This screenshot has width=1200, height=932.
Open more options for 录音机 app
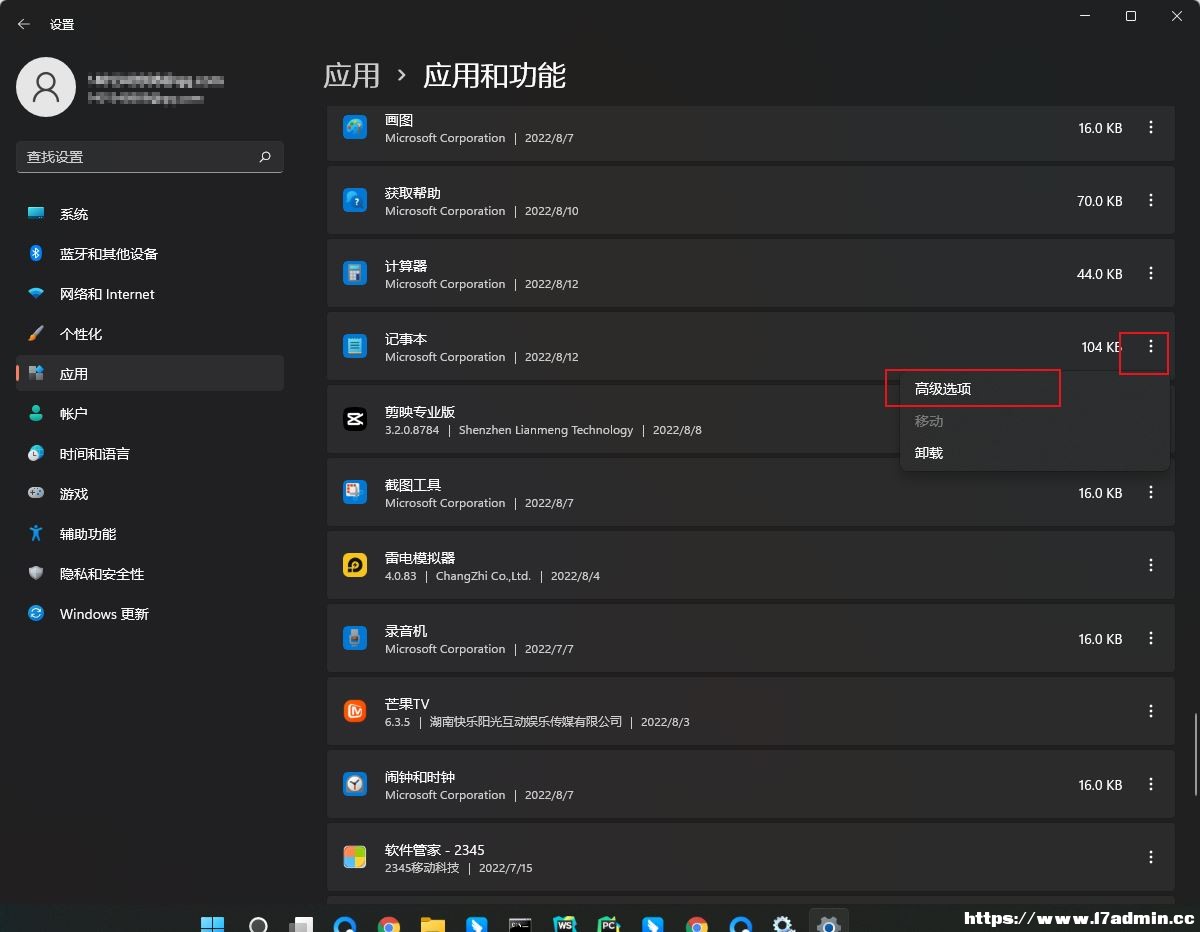[x=1151, y=639]
